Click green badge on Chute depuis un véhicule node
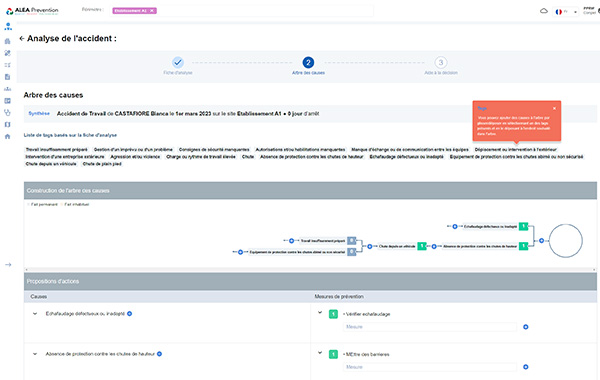 coord(422,246)
